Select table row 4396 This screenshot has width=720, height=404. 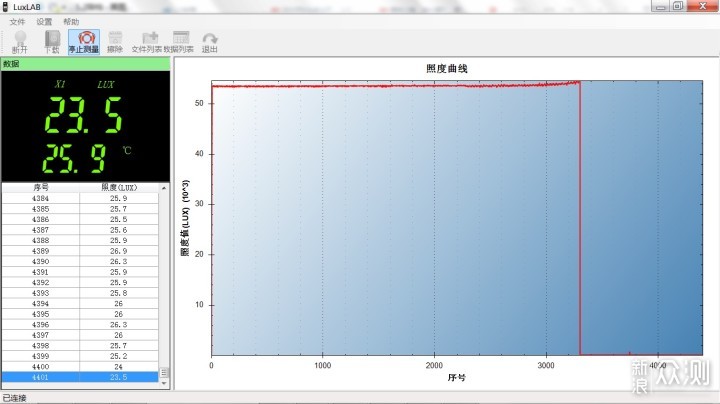(80, 325)
